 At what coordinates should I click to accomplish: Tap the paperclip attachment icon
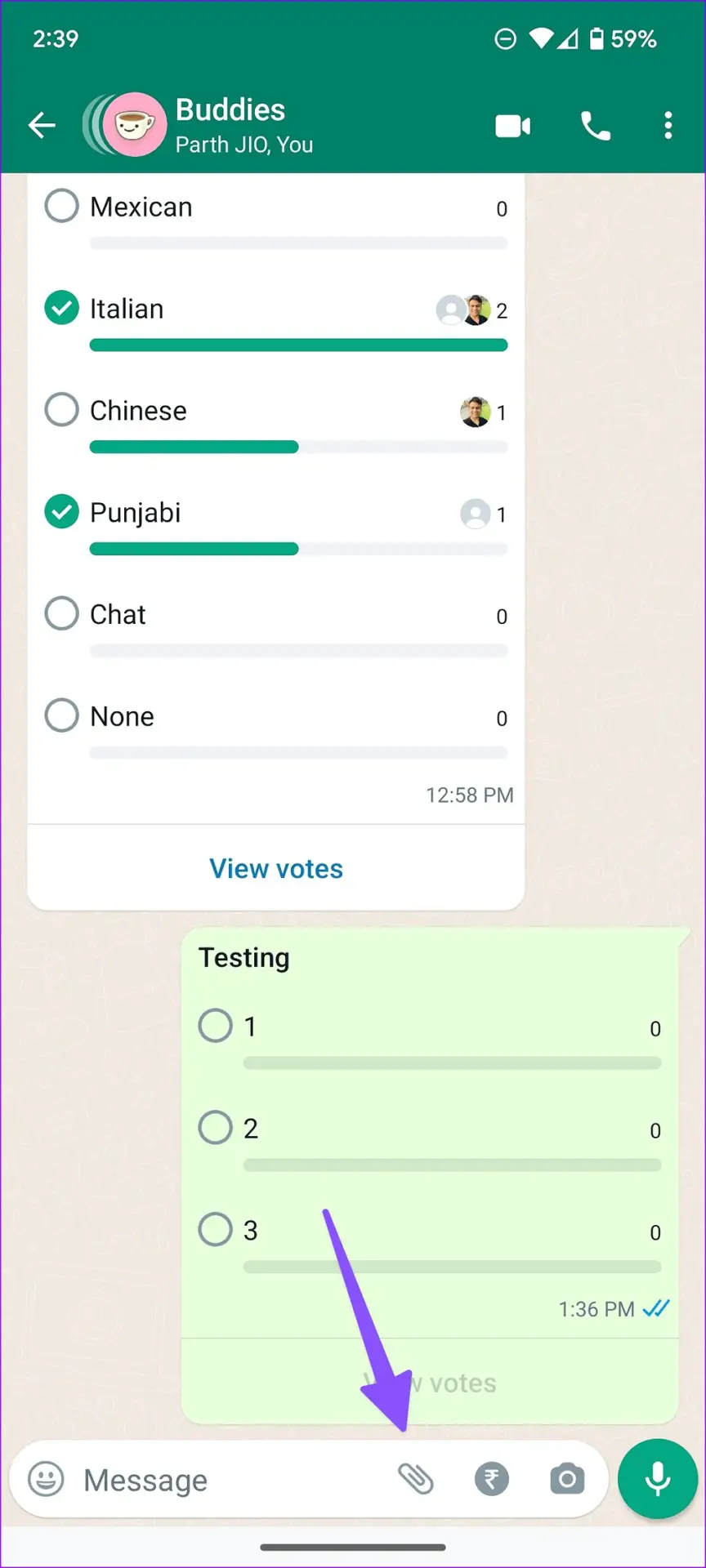[x=416, y=1479]
